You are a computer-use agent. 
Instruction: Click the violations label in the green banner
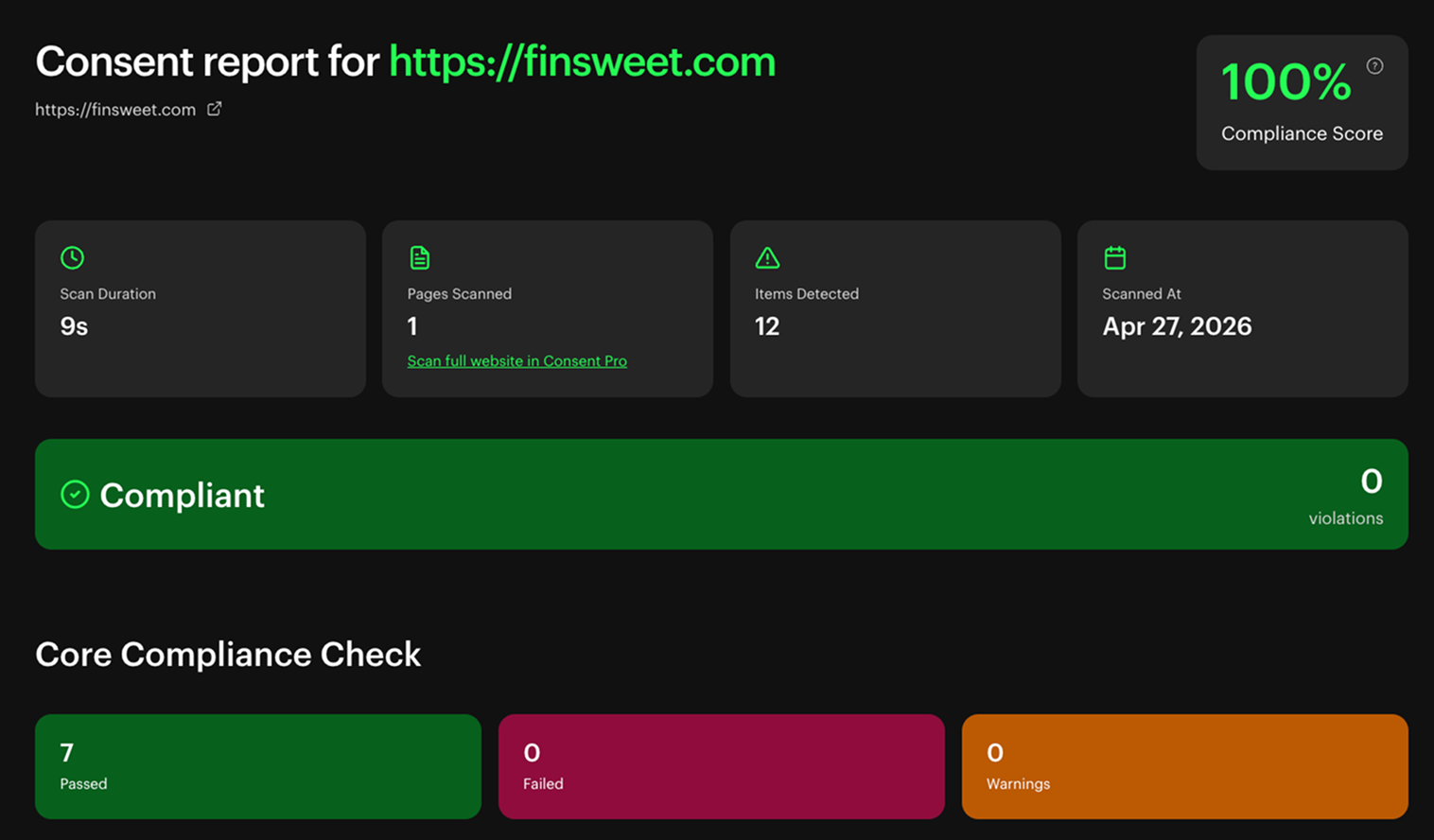[1346, 518]
